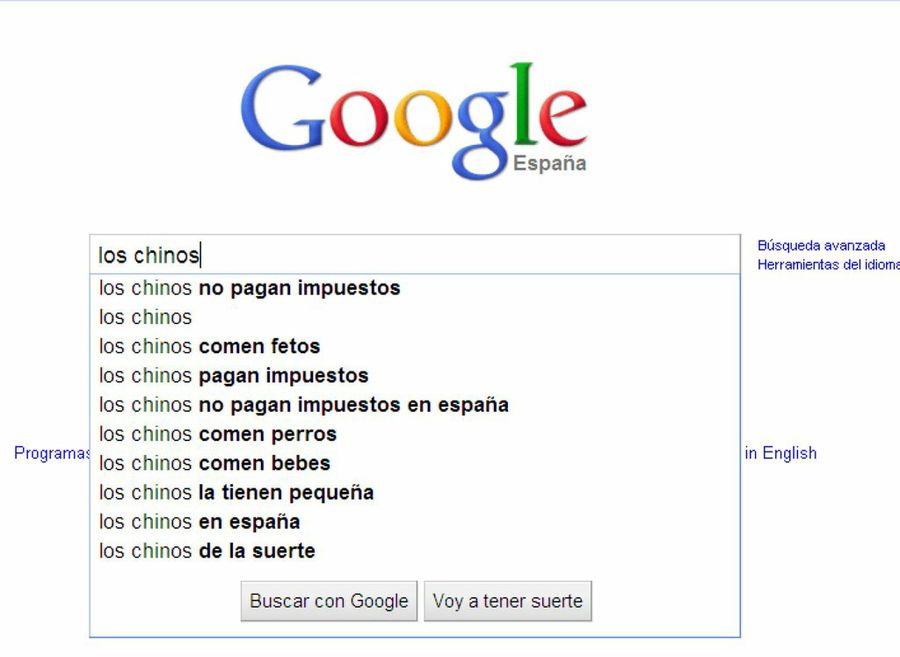Image resolution: width=900 pixels, height=657 pixels.
Task: Select suggestion "los chinos en españa"
Action: click(190, 521)
